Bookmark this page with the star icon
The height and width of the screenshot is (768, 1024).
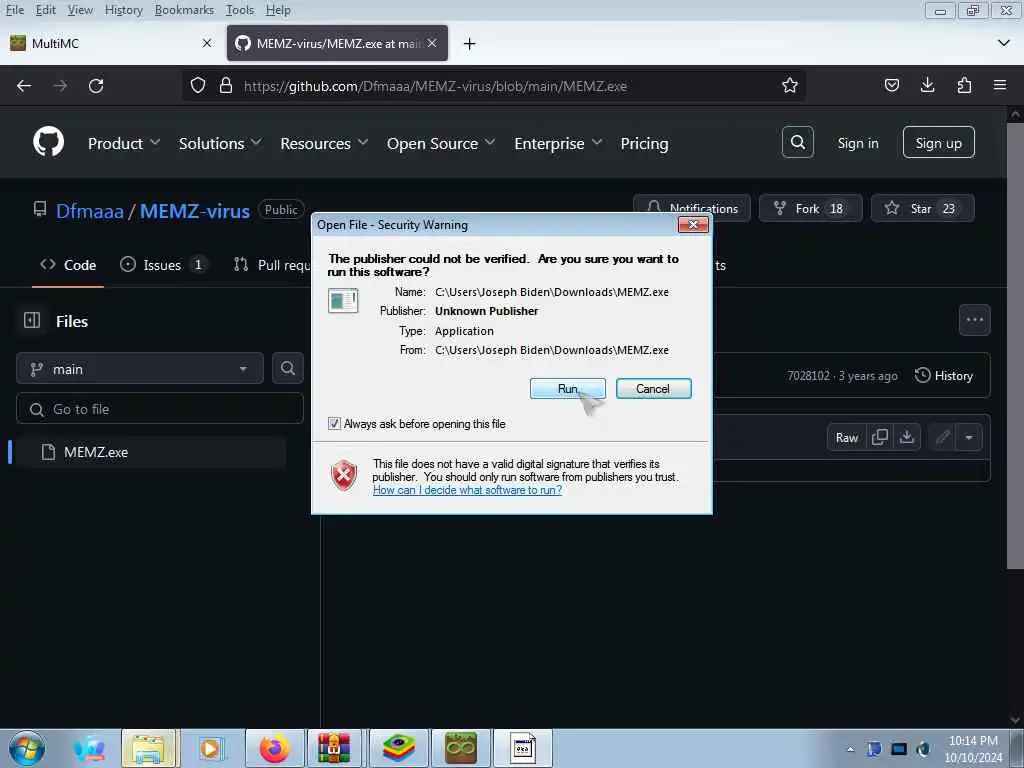[790, 86]
